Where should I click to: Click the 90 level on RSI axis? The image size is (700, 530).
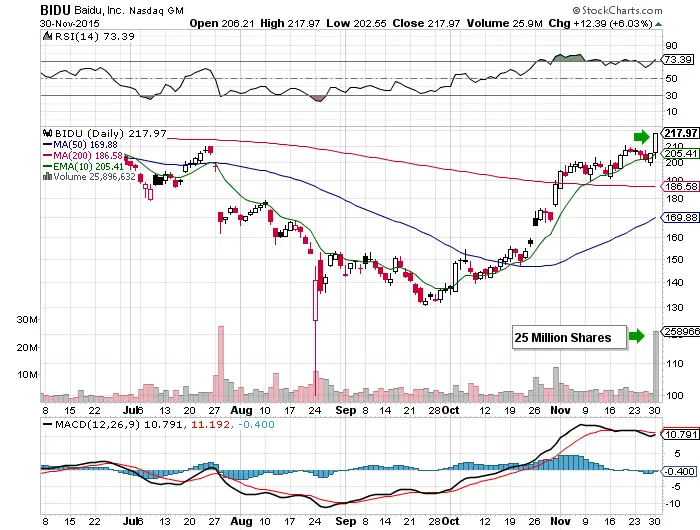(671, 46)
